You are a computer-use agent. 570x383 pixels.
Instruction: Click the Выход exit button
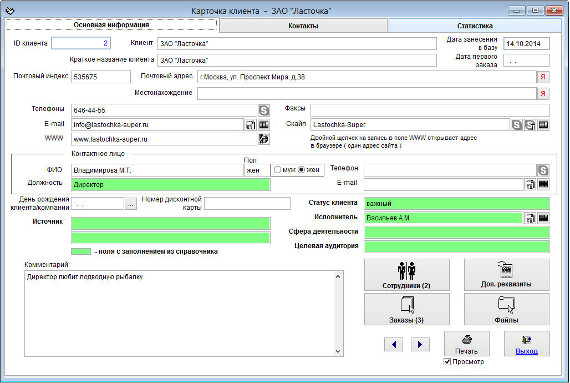526,344
